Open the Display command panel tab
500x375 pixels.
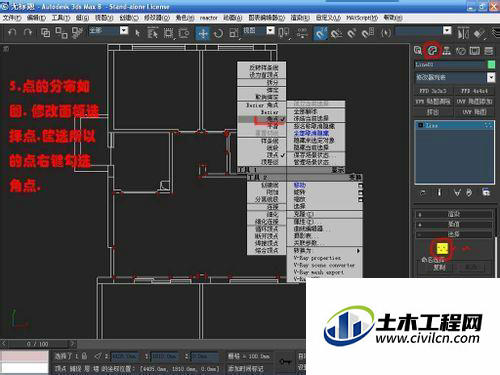click(x=475, y=51)
